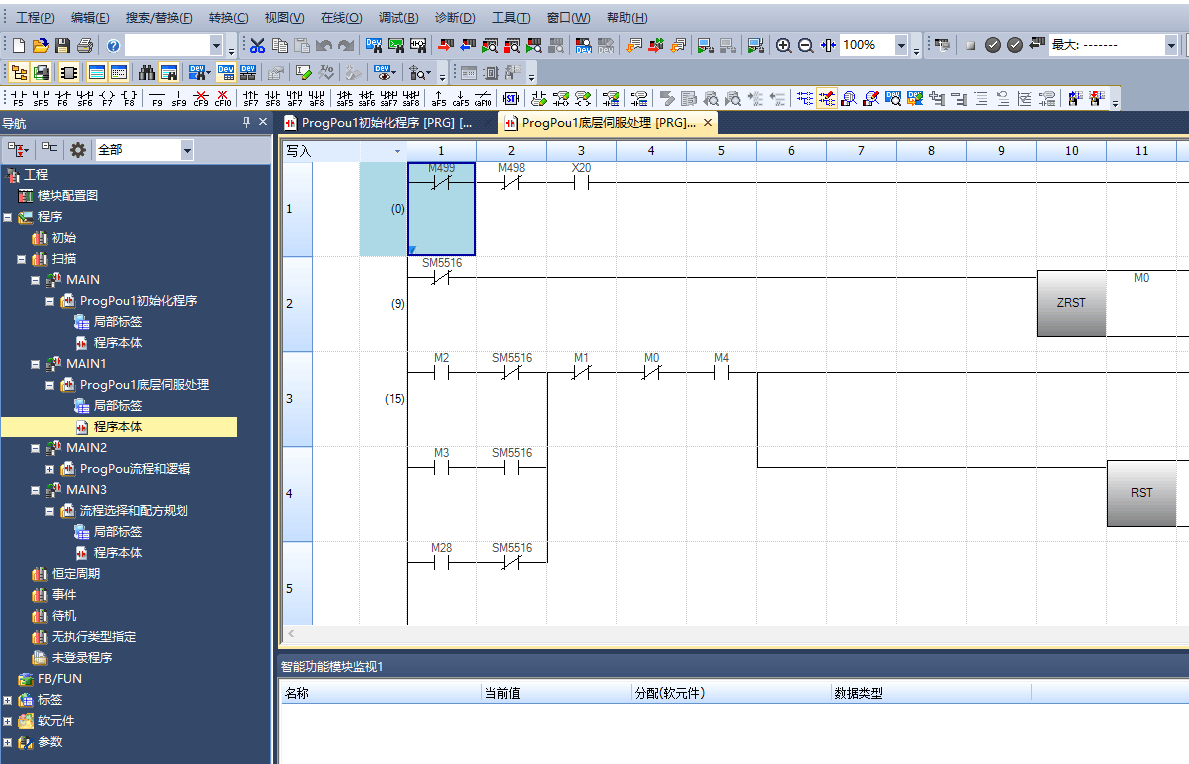Expand the 参数 tree node
The height and width of the screenshot is (764, 1189).
(8, 742)
